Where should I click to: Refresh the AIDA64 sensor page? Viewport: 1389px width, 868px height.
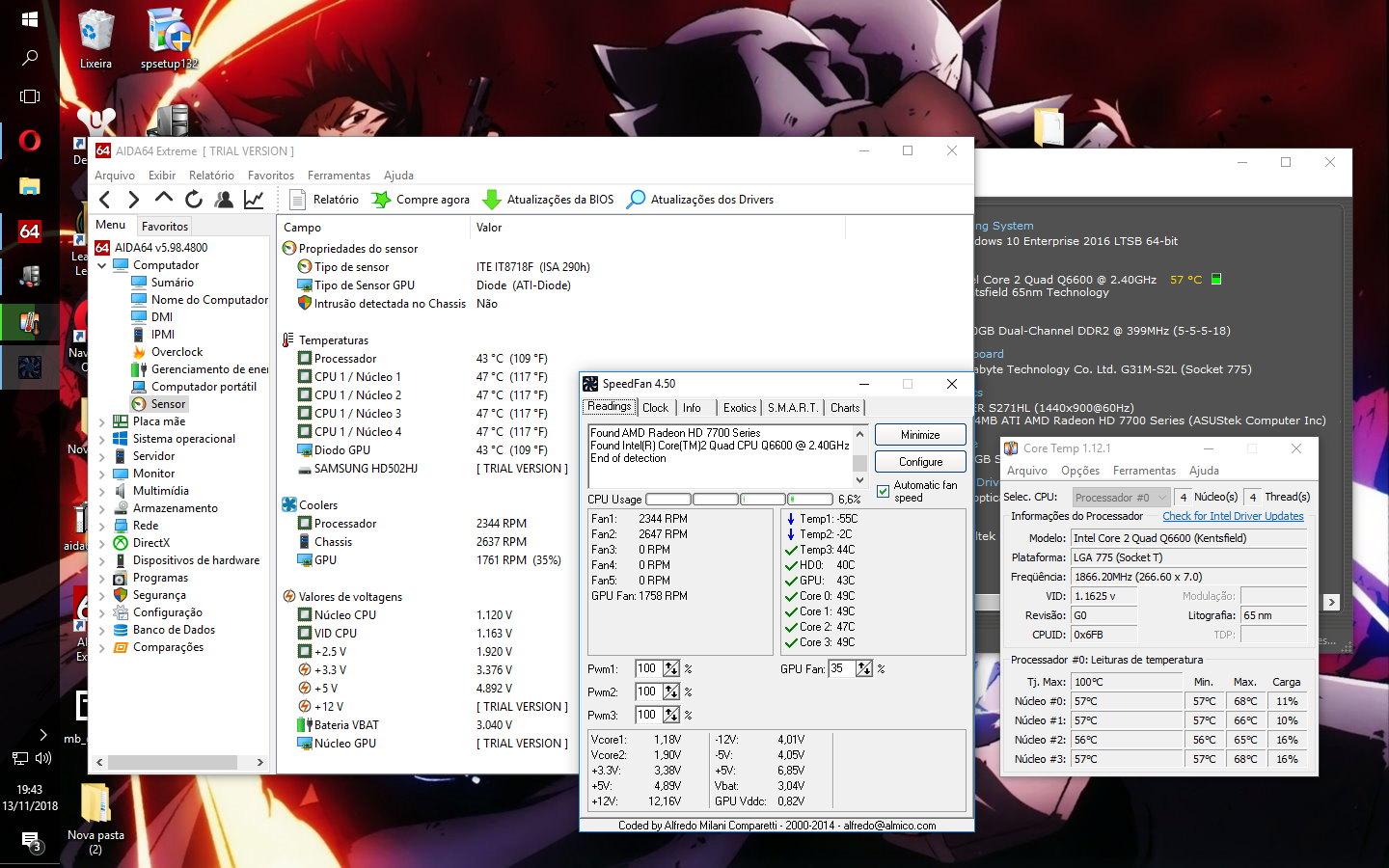click(194, 200)
